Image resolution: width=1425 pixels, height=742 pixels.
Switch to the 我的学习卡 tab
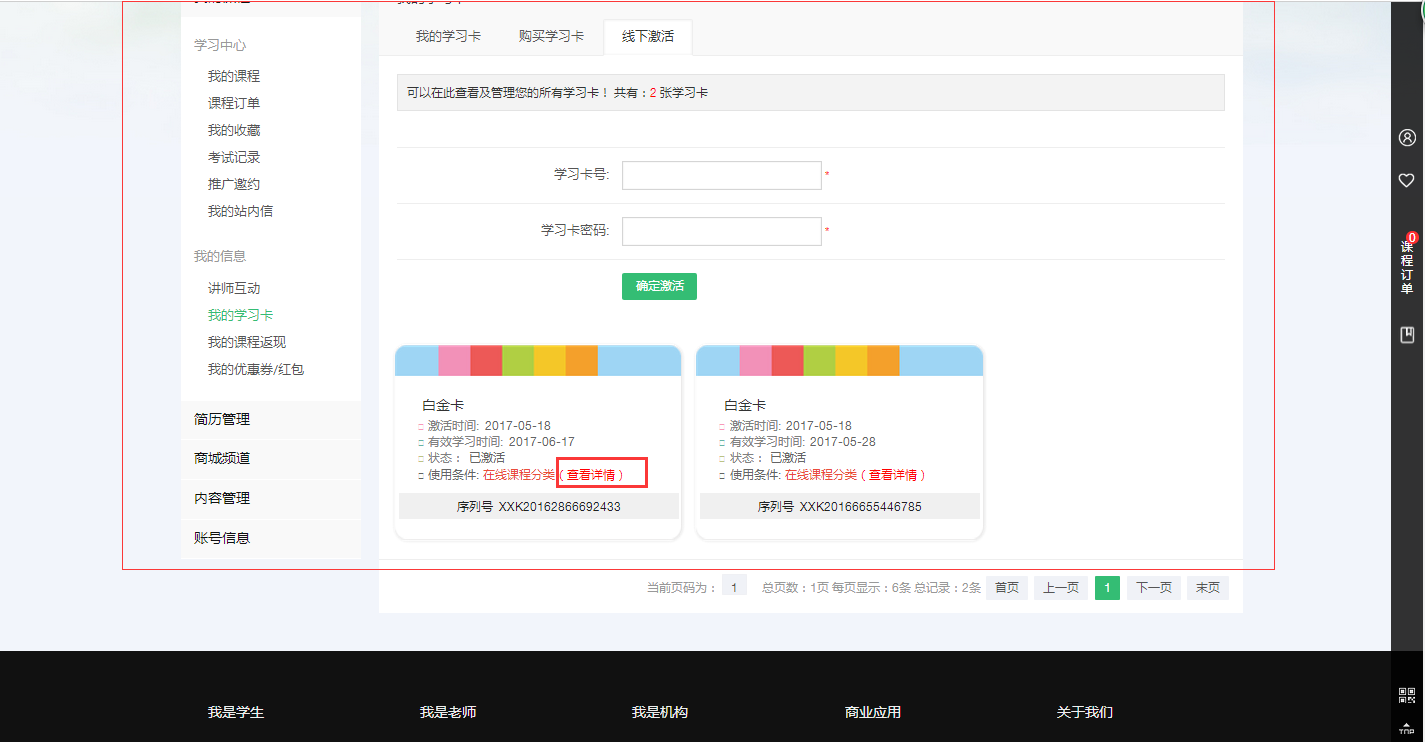pos(447,37)
